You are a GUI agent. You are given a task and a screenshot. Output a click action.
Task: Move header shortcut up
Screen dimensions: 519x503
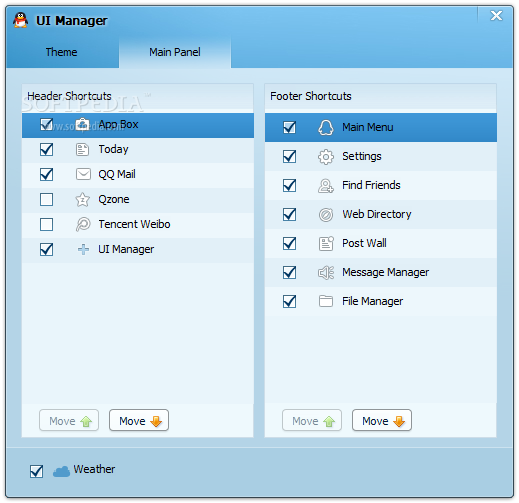tap(69, 421)
